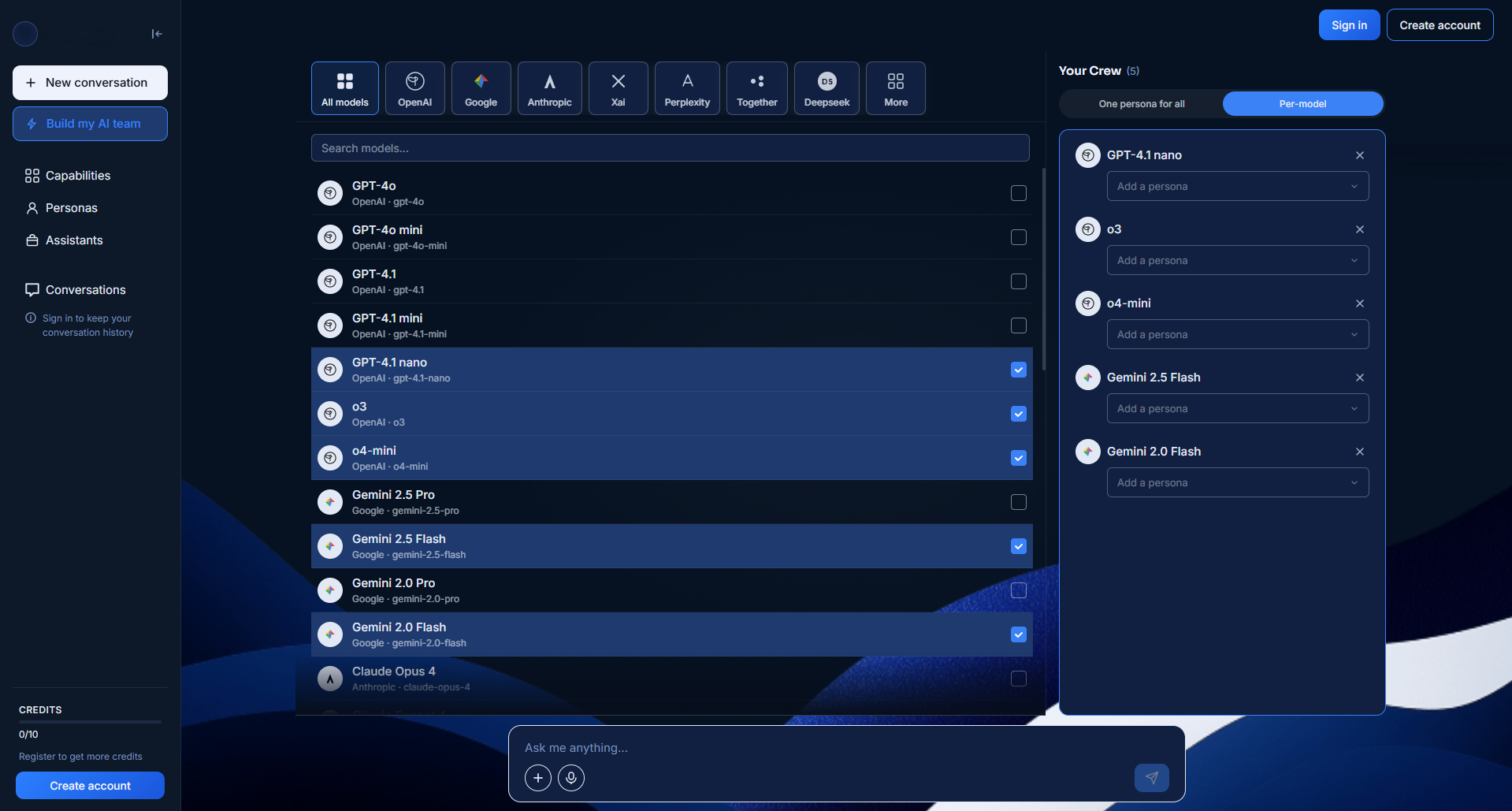Click Create account in the top bar

[x=1440, y=25]
